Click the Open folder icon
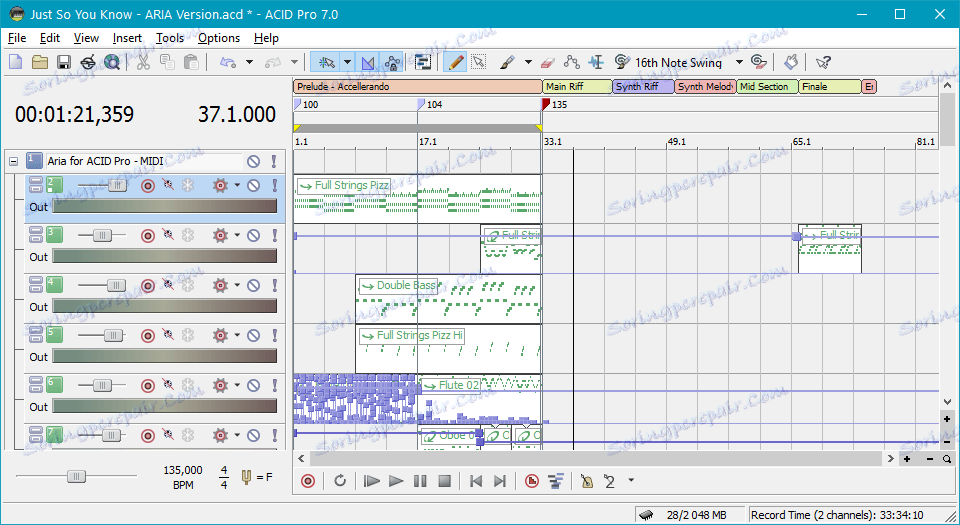Screen dimensions: 960x525 tap(40, 62)
